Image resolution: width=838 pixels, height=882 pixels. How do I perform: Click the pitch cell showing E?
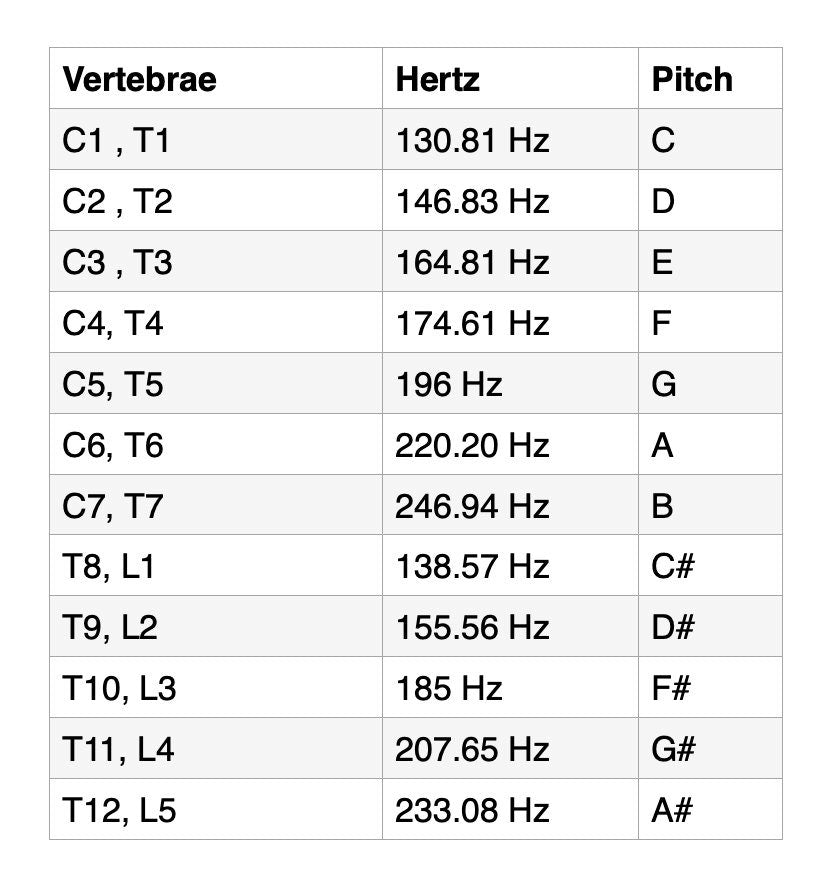tap(710, 261)
